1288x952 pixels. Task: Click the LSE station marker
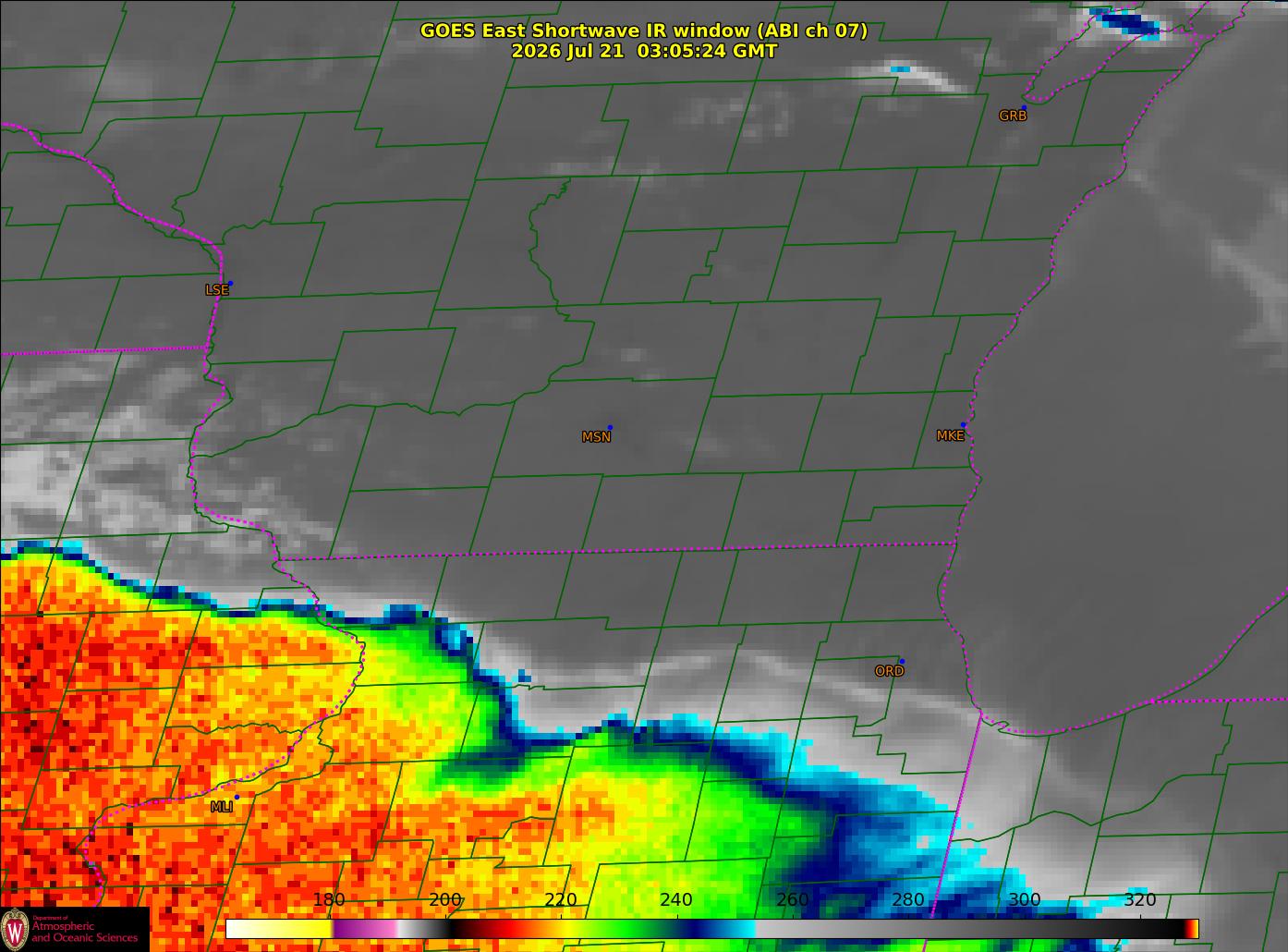[230, 284]
